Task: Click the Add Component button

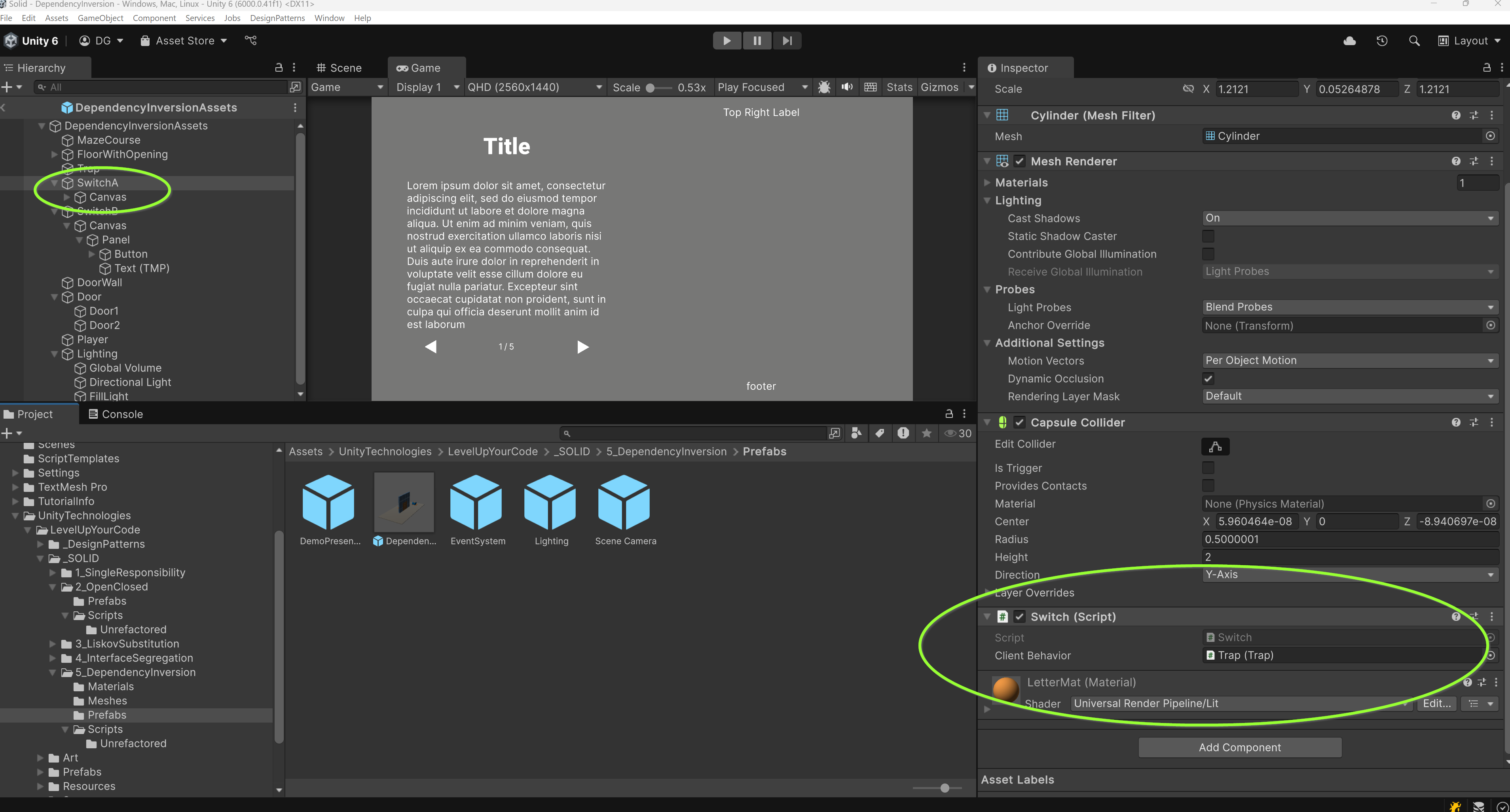Action: click(x=1239, y=747)
